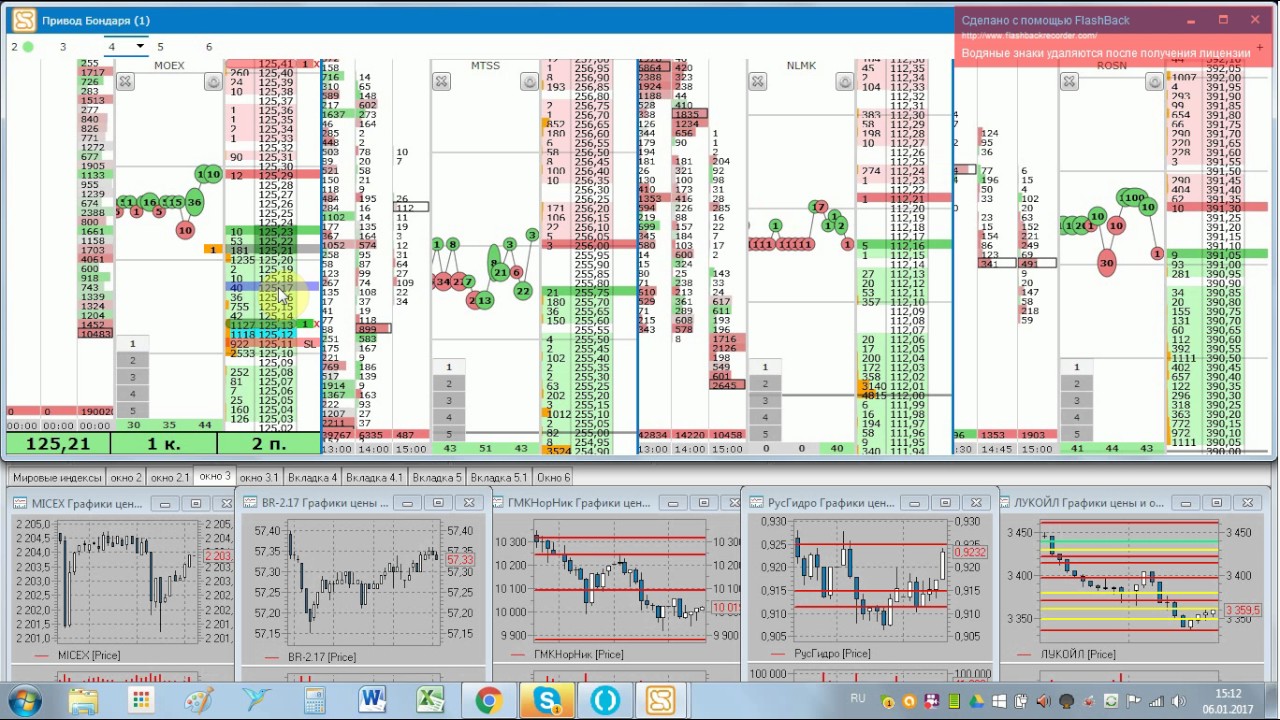Switch to workspace 3

click(63, 46)
